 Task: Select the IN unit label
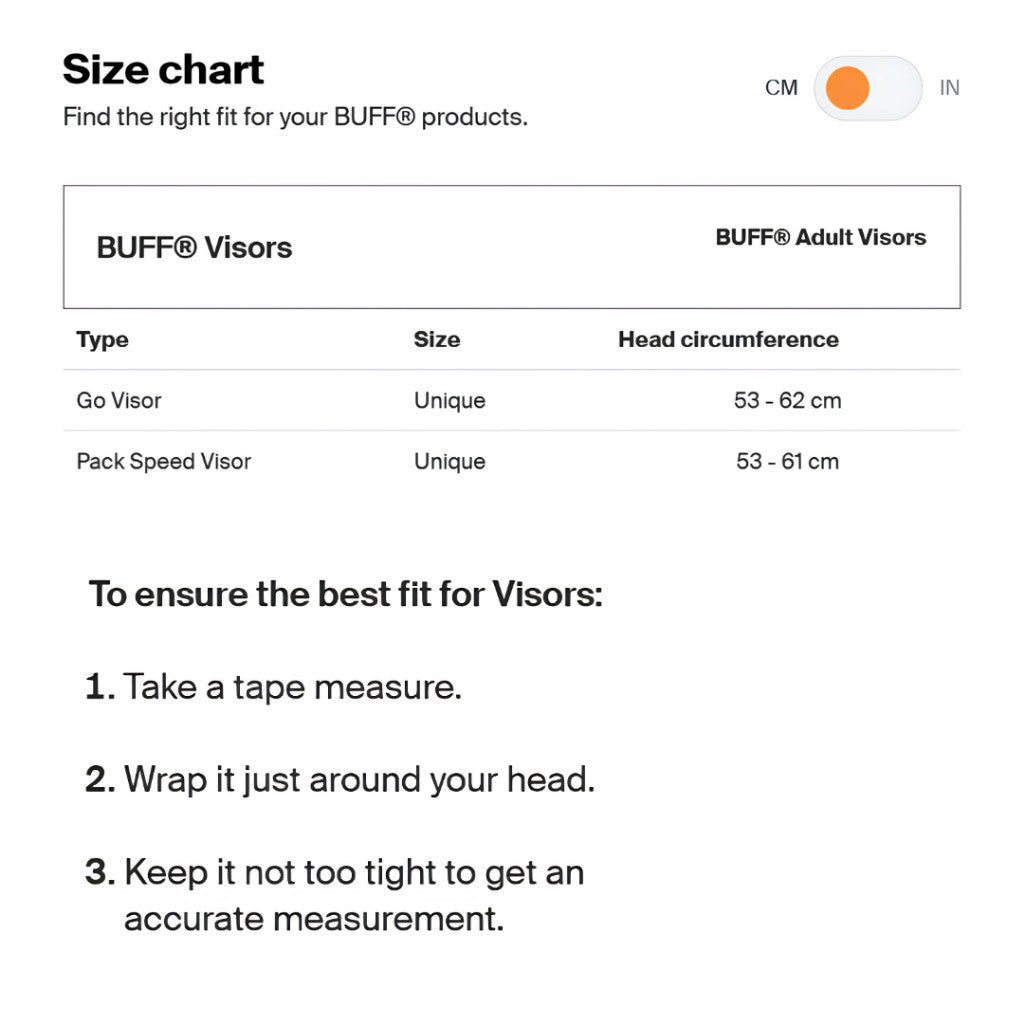point(949,88)
